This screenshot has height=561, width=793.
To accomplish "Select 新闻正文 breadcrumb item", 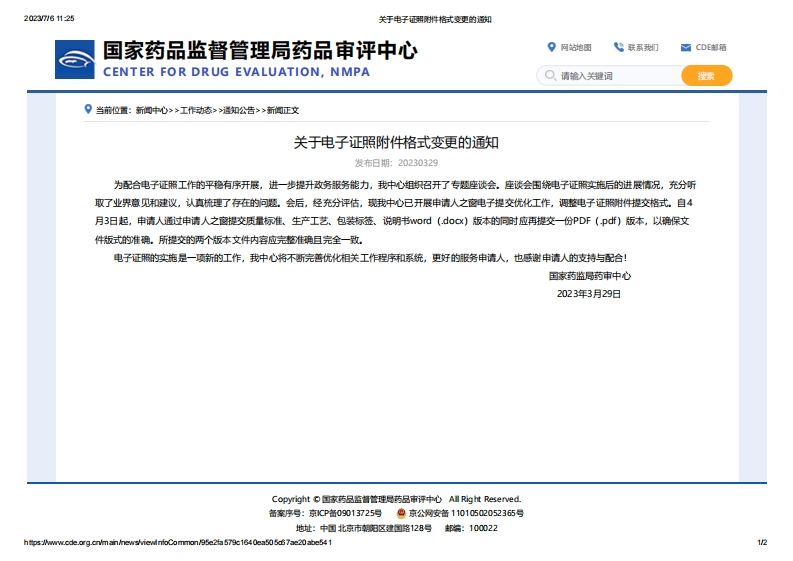I will [282, 110].
